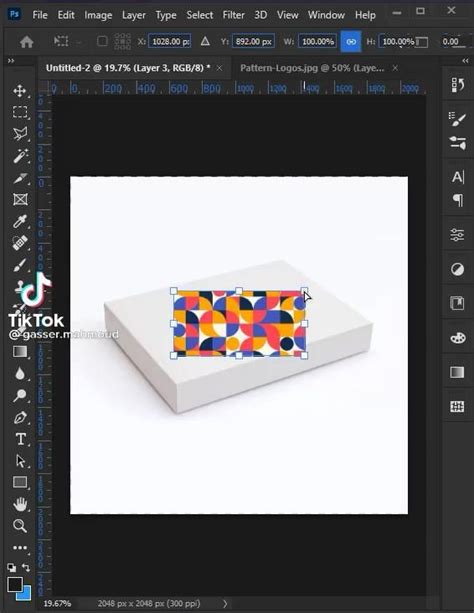Click the W width percentage field
Image resolution: width=474 pixels, height=613 pixels.
[317, 41]
